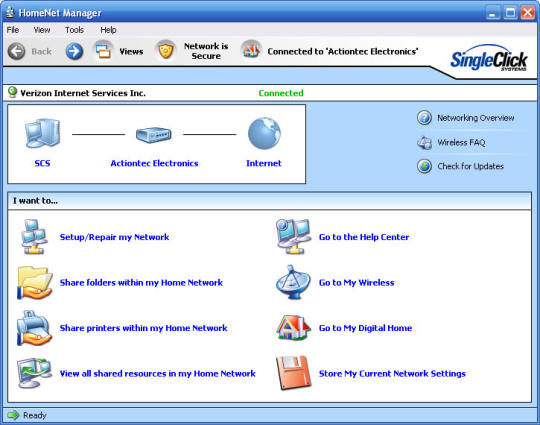The height and width of the screenshot is (425, 540).
Task: Click the Back toolbar label
Action: [x=41, y=52]
